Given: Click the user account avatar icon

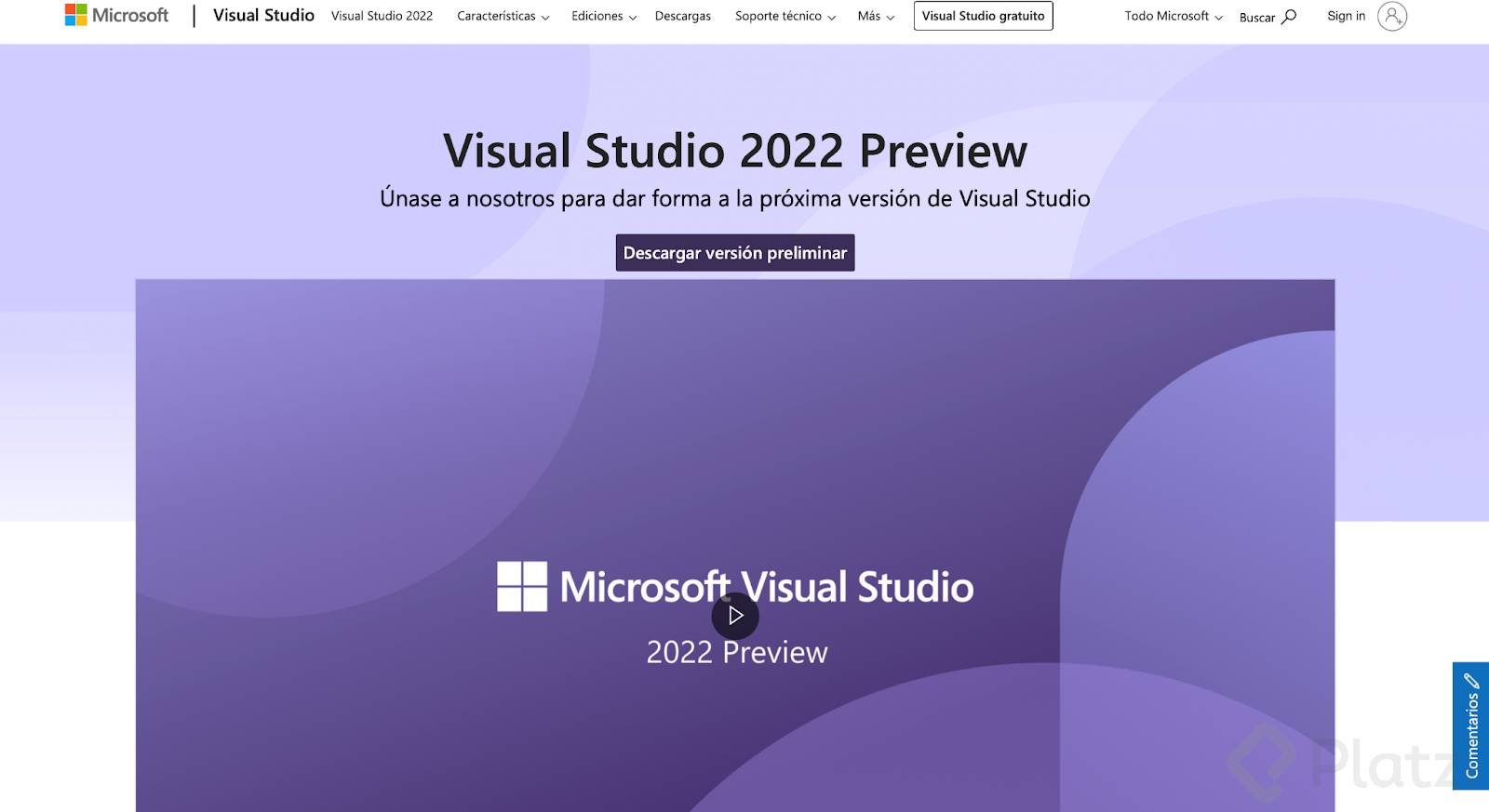Looking at the screenshot, I should pos(1392,16).
